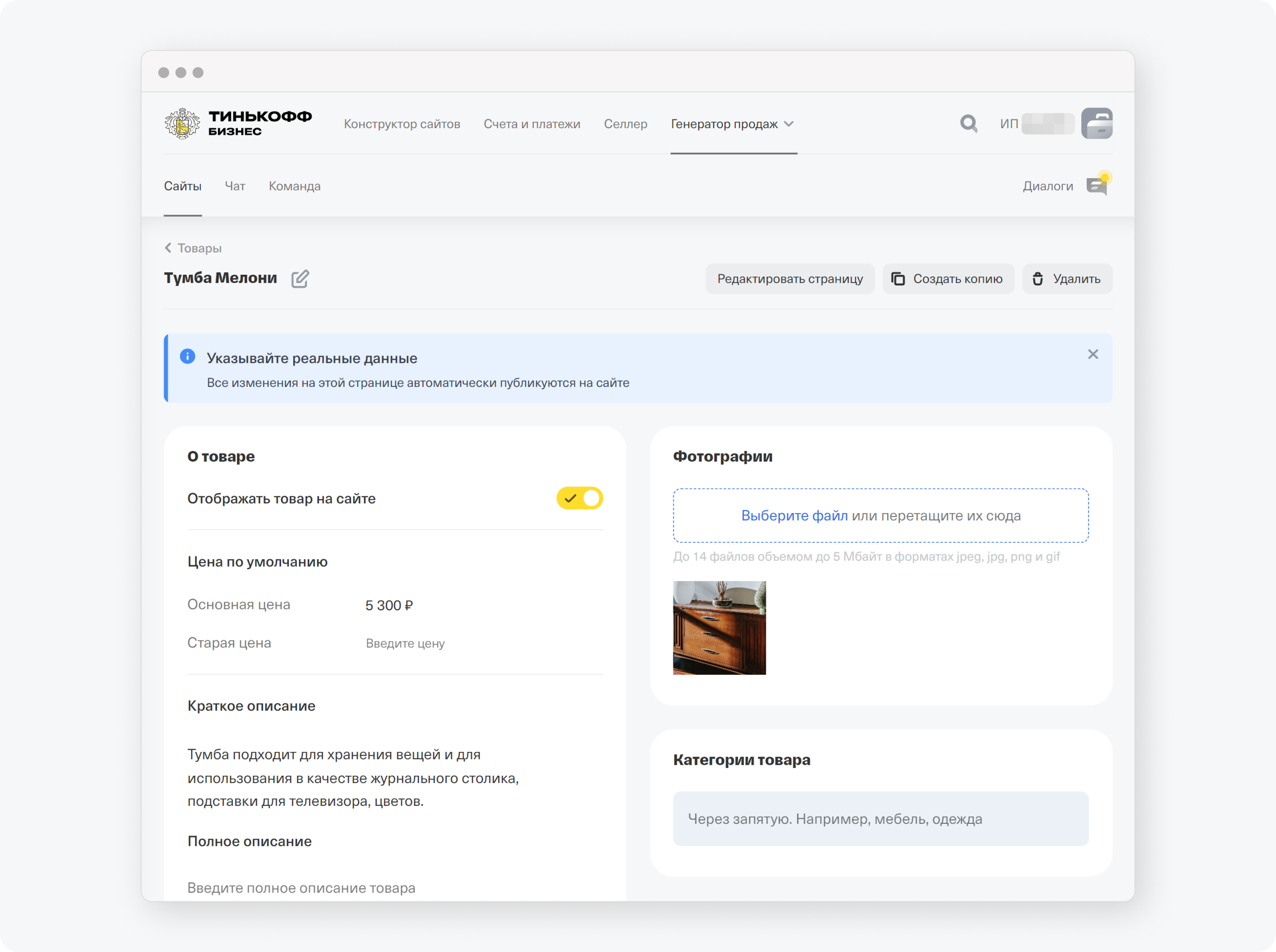1276x952 pixels.
Task: Click the ИП account name
Action: point(1037,124)
